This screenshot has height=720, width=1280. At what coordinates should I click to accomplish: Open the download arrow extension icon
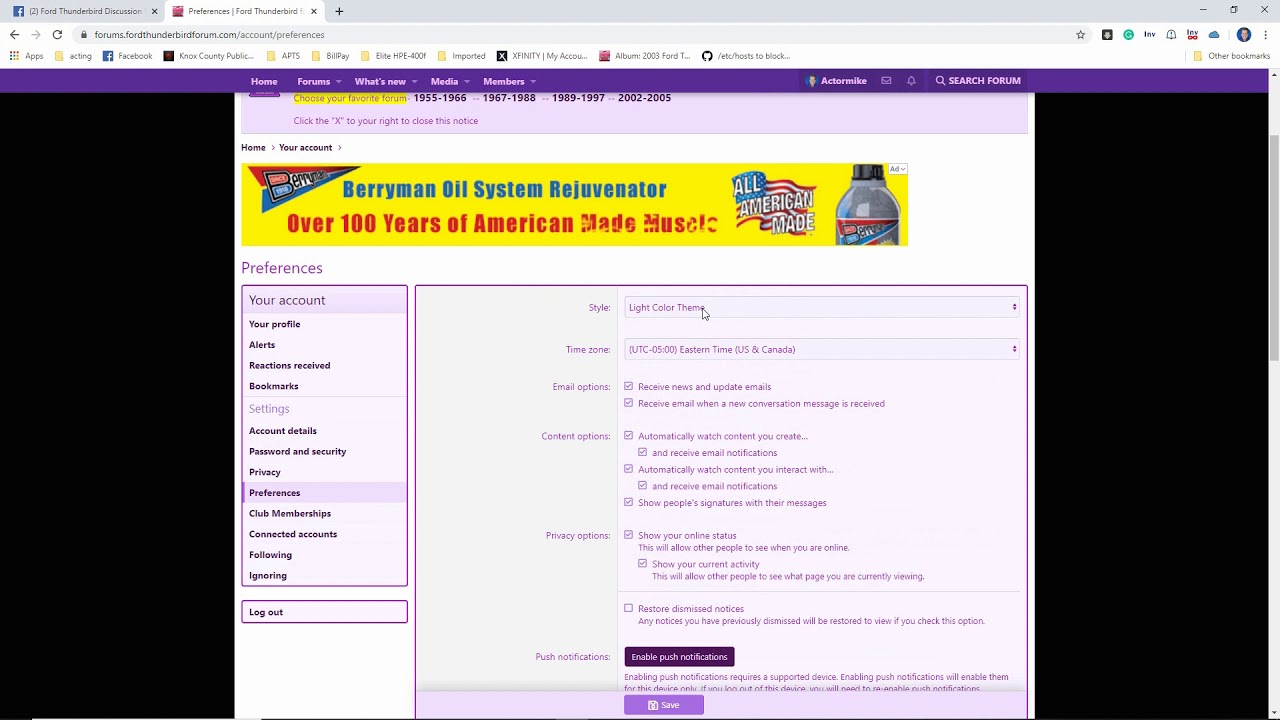click(1107, 34)
